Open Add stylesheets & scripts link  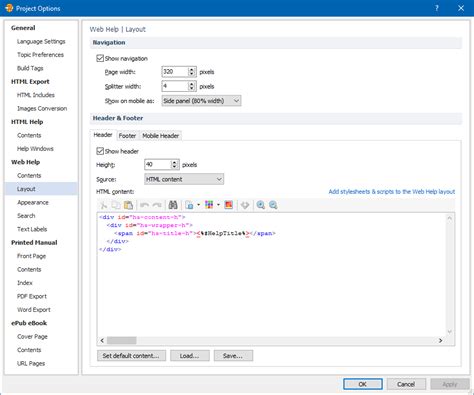(392, 192)
